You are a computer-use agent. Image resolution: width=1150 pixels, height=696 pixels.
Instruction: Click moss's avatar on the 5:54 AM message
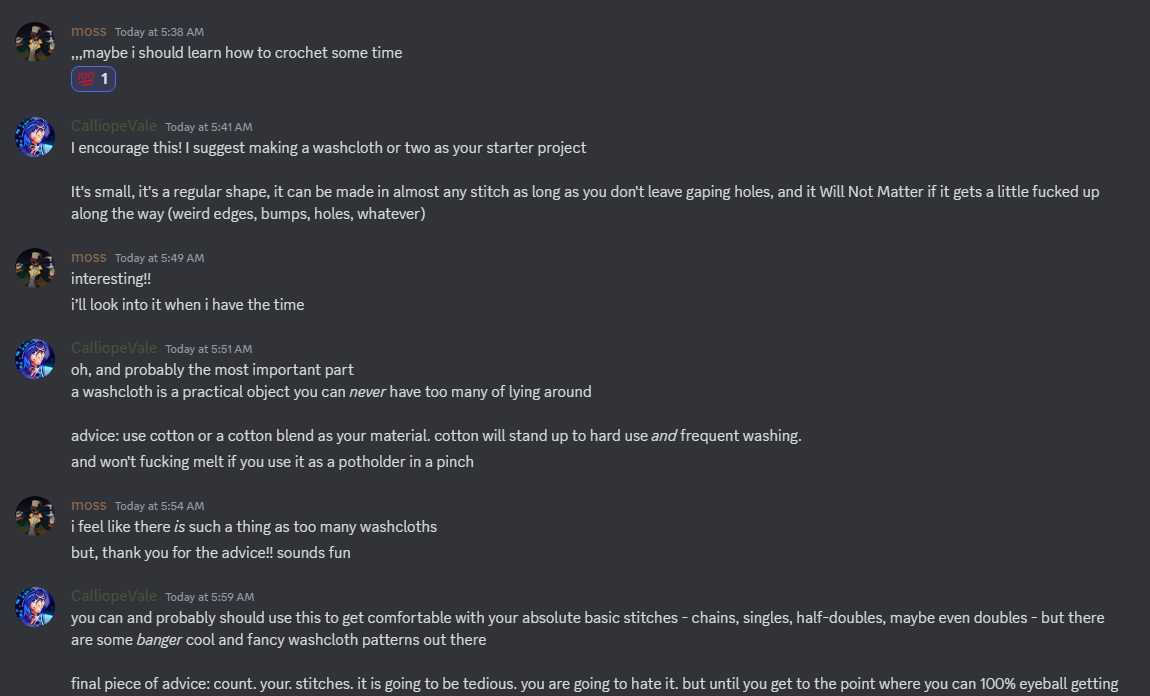(x=35, y=516)
